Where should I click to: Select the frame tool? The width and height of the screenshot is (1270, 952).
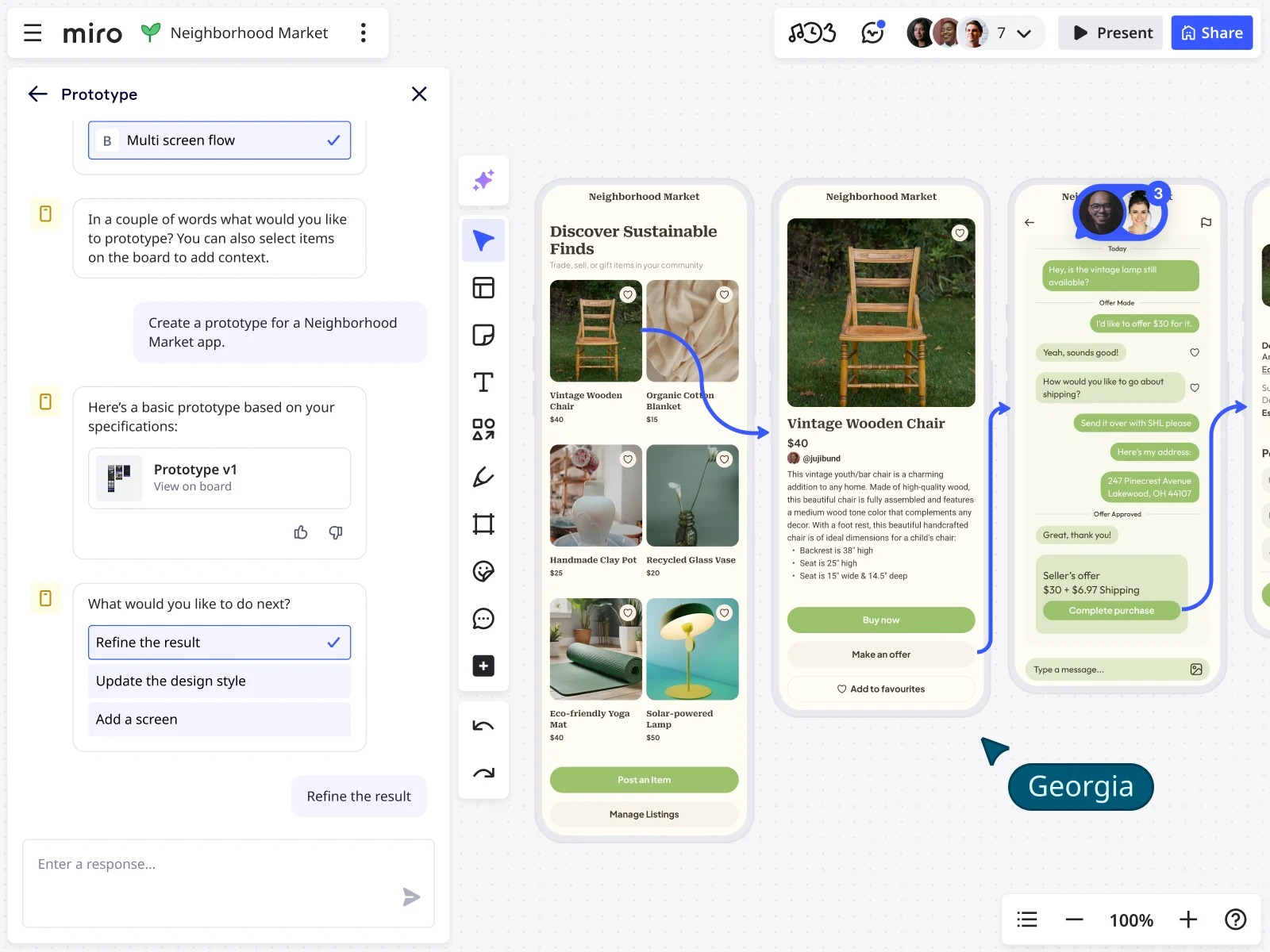[483, 524]
